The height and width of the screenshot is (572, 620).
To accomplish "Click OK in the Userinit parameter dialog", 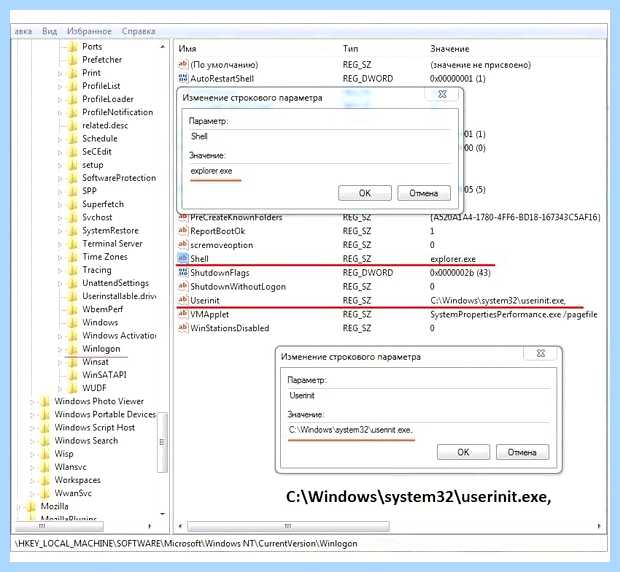I will pyautogui.click(x=463, y=452).
